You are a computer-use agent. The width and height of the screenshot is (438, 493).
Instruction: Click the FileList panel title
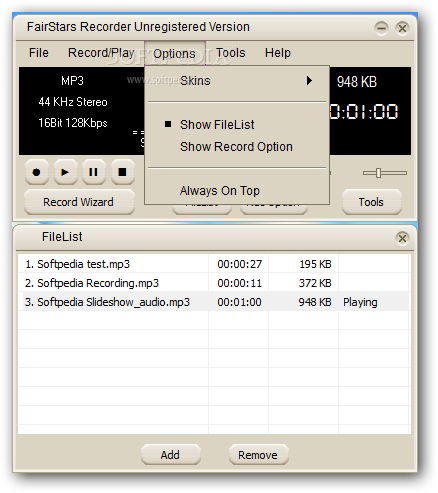62,237
